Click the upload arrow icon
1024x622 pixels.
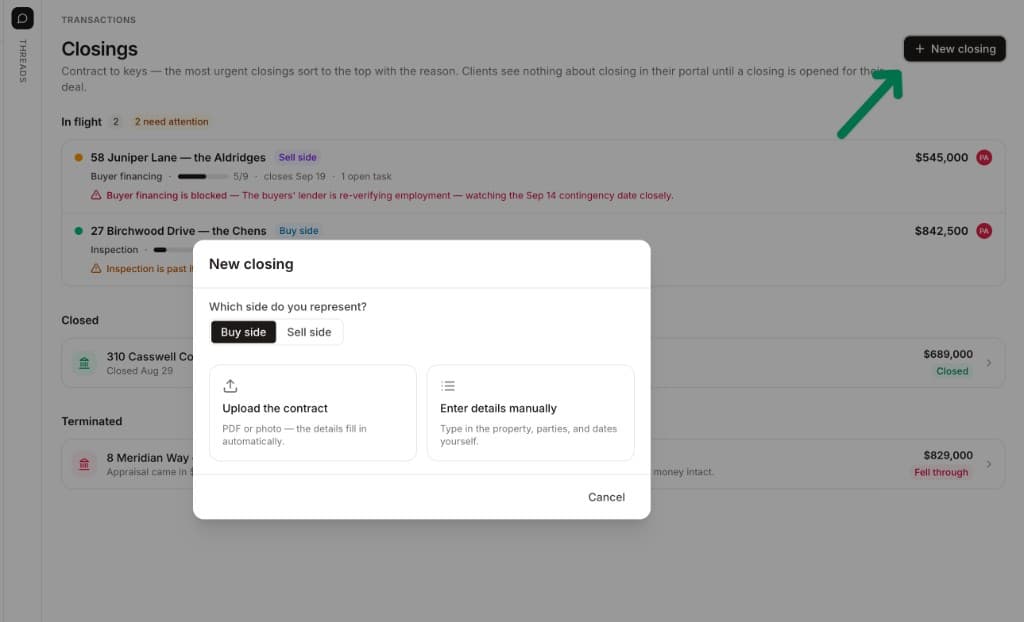coord(230,386)
